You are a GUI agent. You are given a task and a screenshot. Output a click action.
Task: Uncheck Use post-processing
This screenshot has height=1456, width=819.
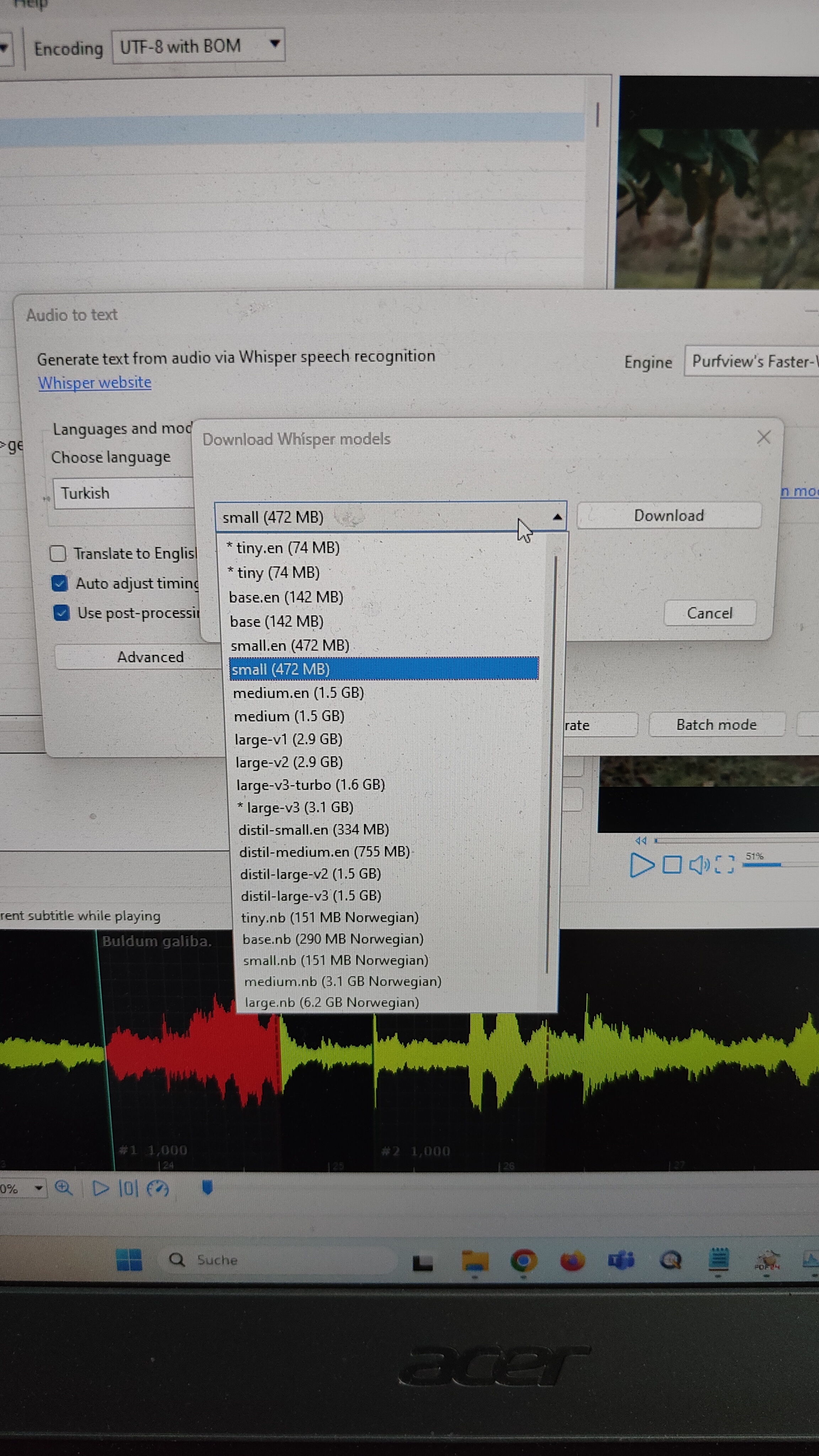tap(61, 613)
